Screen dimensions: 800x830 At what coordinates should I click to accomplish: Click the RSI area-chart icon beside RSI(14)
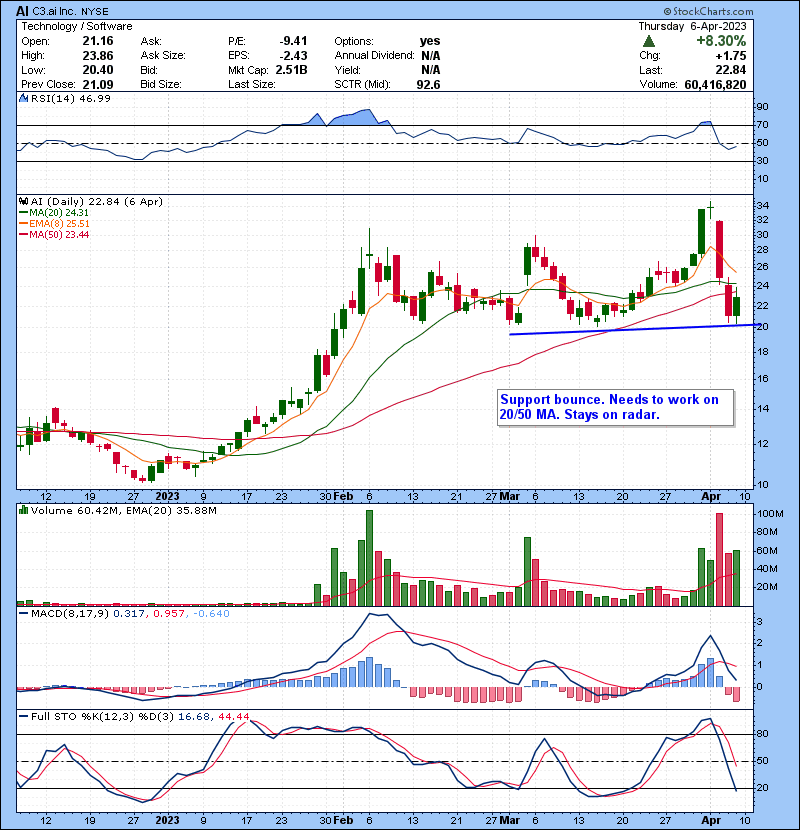pyautogui.click(x=23, y=98)
